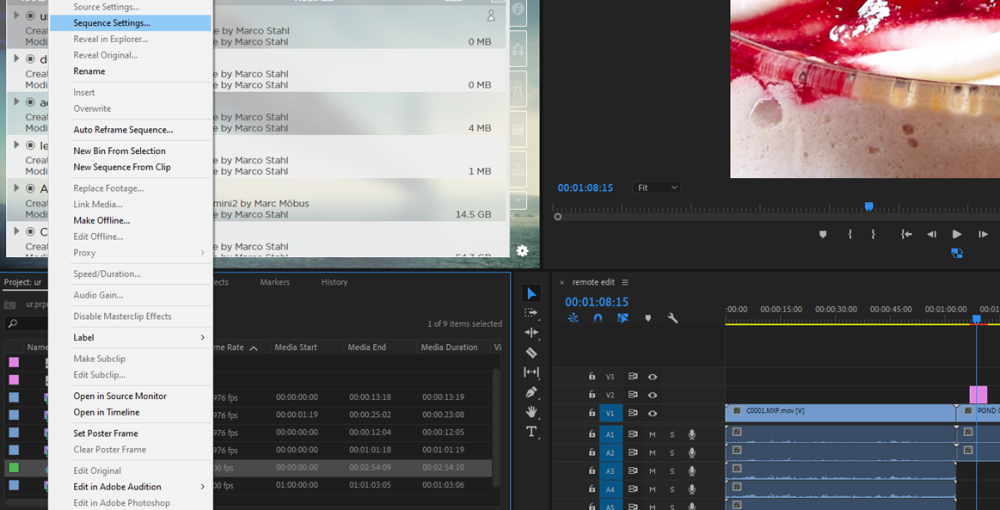Click the program monitor playhead marker
Viewport: 1000px width, 510px height.
click(868, 207)
